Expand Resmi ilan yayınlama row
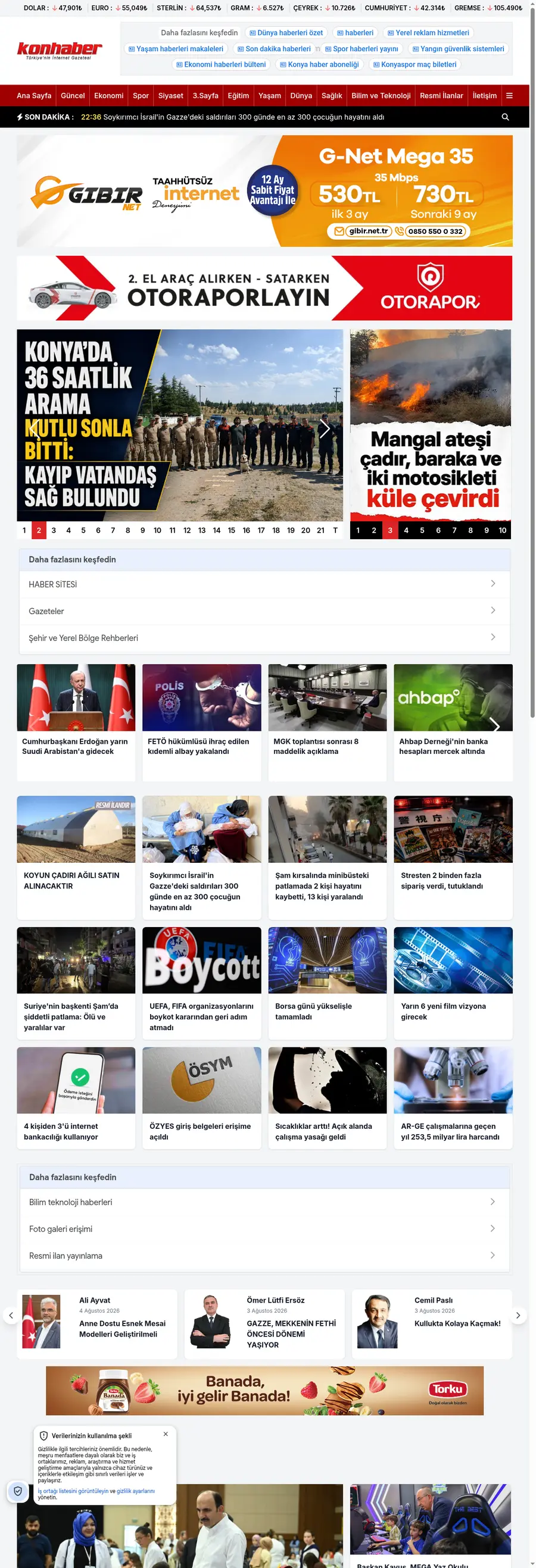The height and width of the screenshot is (1568, 536). coord(264,1255)
